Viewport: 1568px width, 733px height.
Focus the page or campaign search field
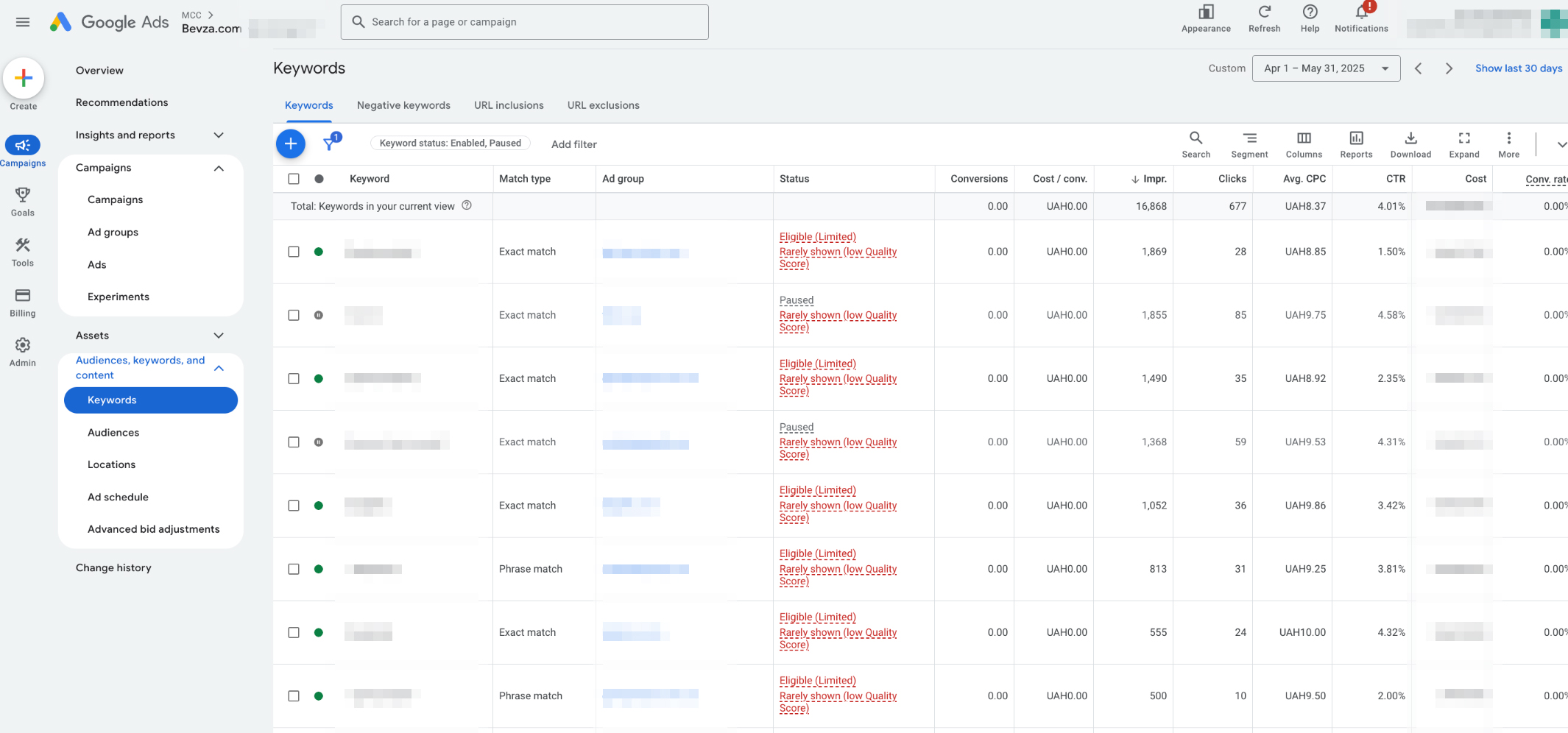[x=524, y=22]
